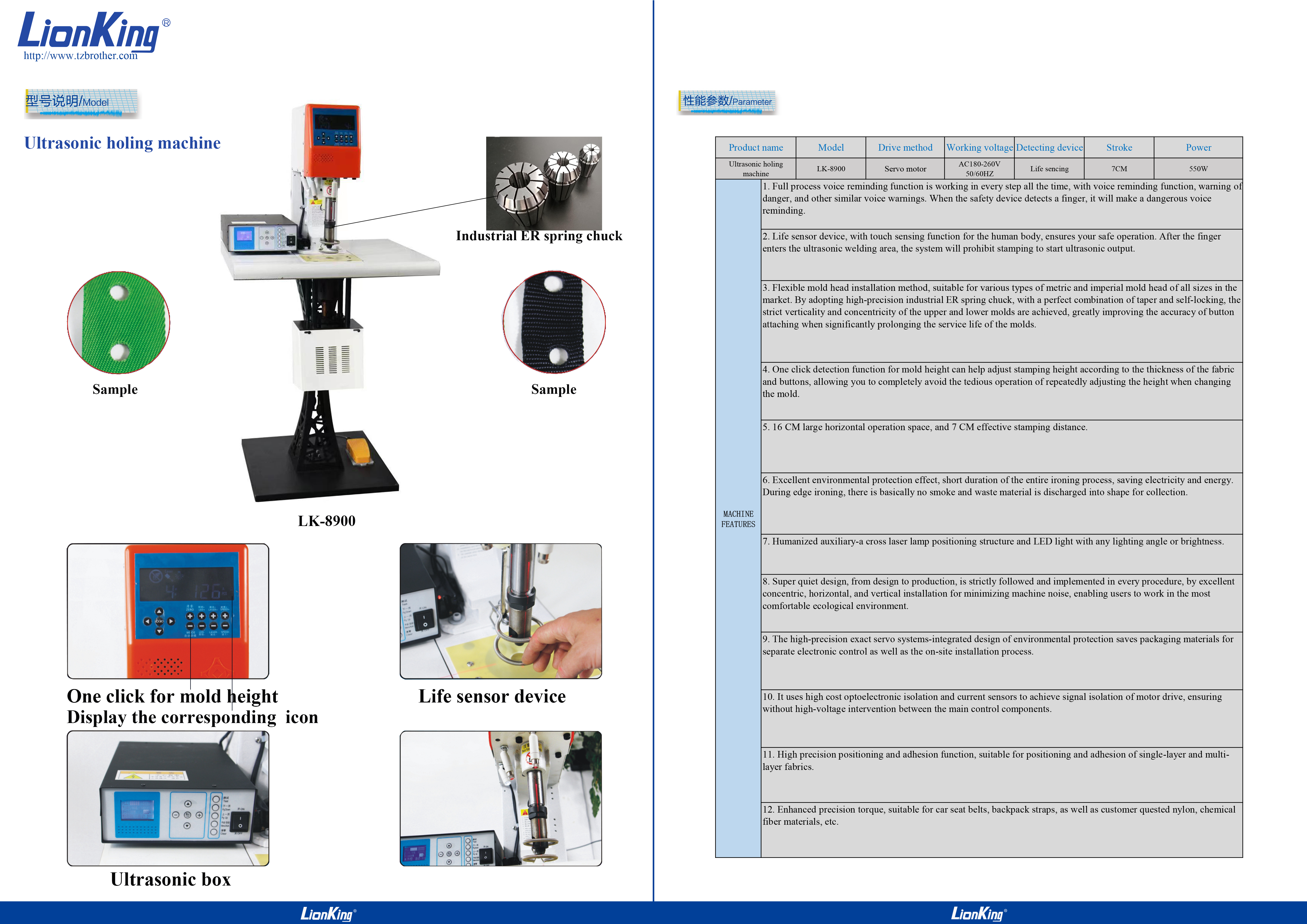Image resolution: width=1307 pixels, height=924 pixels.
Task: Click the orange control panel photo
Action: (x=168, y=611)
